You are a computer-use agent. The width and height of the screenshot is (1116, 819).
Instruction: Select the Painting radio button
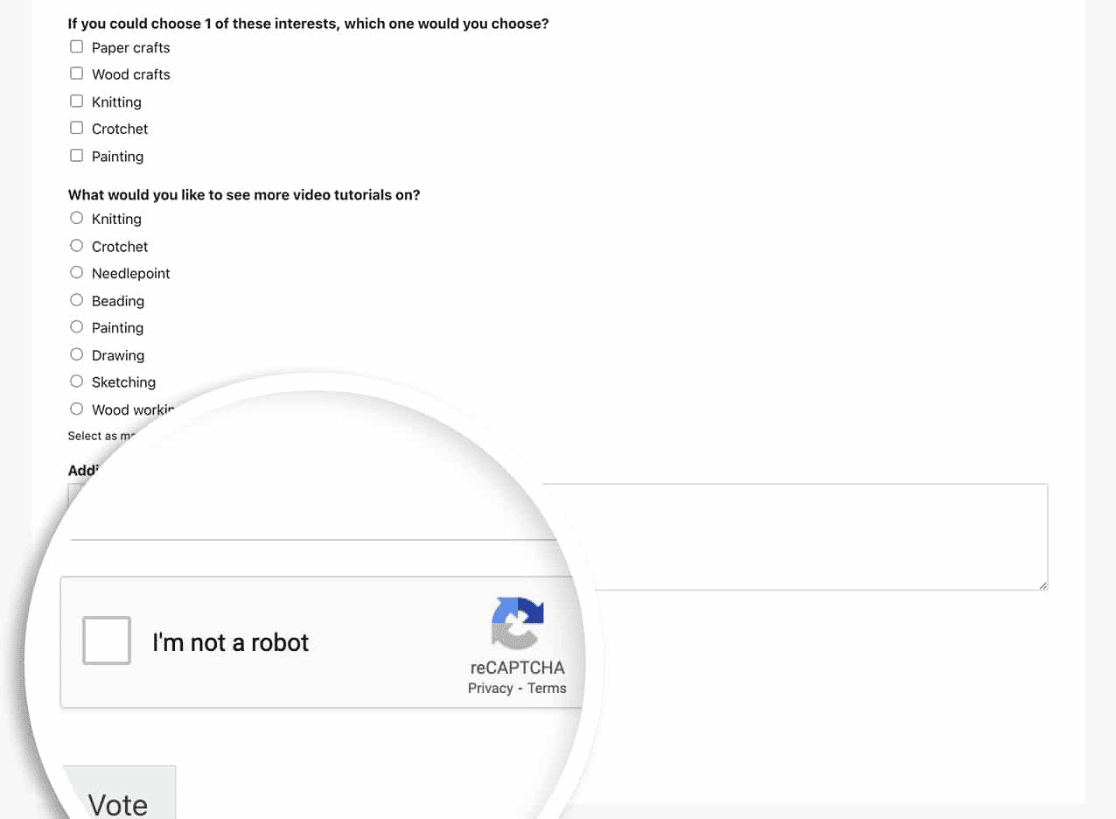[76, 327]
